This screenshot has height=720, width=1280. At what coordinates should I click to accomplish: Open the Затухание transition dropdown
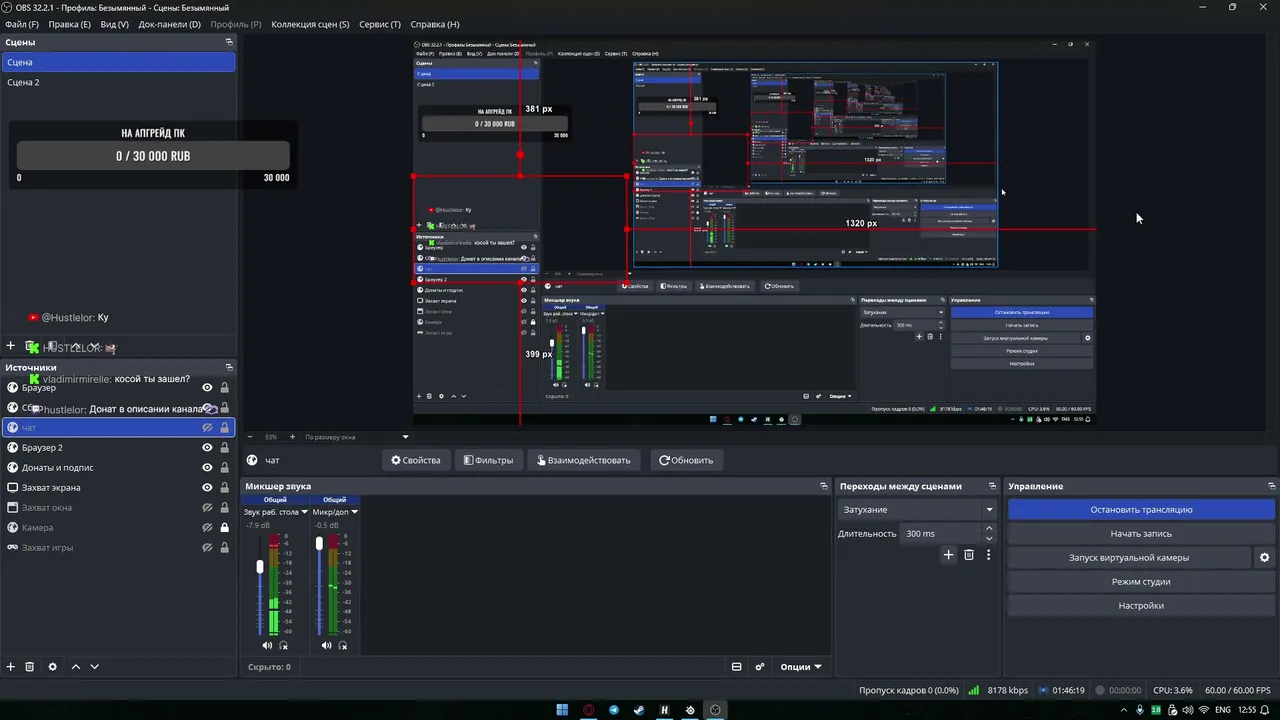click(919, 510)
